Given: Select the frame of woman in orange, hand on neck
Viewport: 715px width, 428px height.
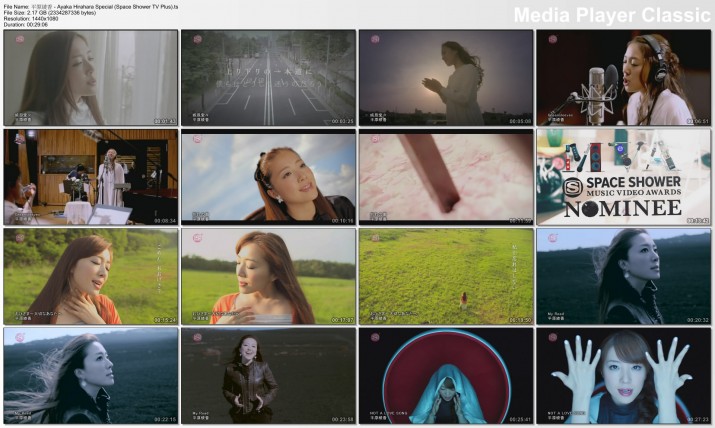Looking at the screenshot, I should [x=91, y=277].
